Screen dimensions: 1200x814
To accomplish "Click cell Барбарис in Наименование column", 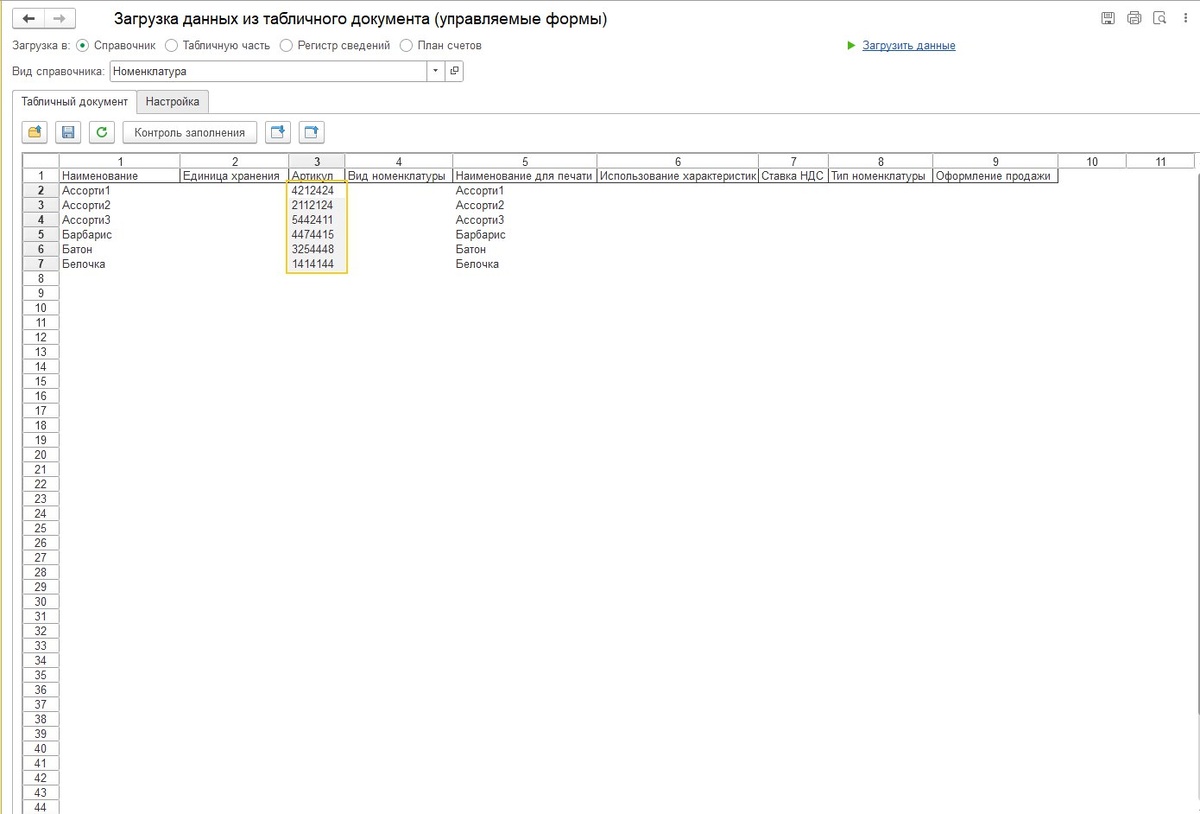I will pos(120,235).
